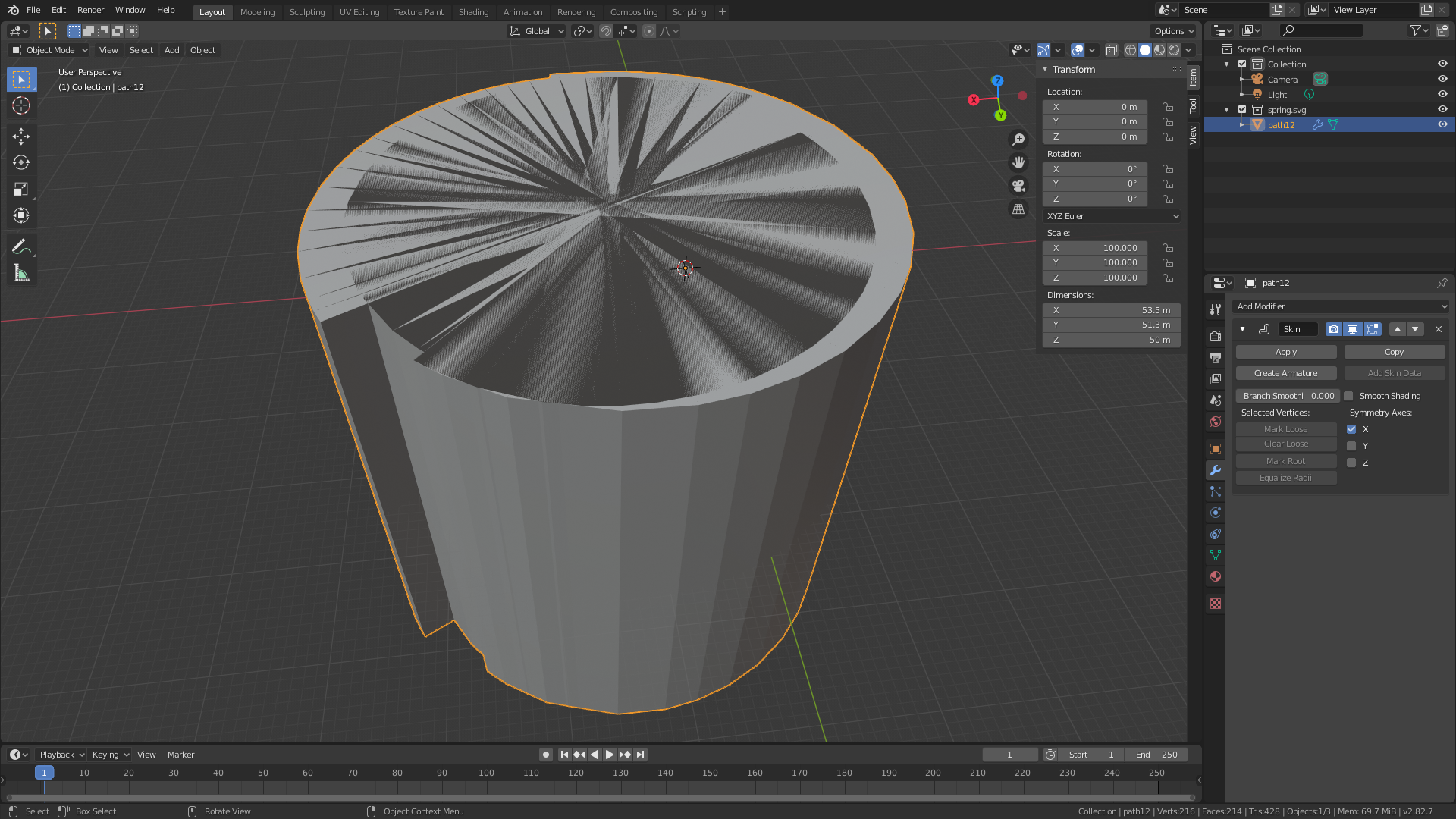Open Object properties tab icon
This screenshot has width=1456, height=819.
point(1216,449)
